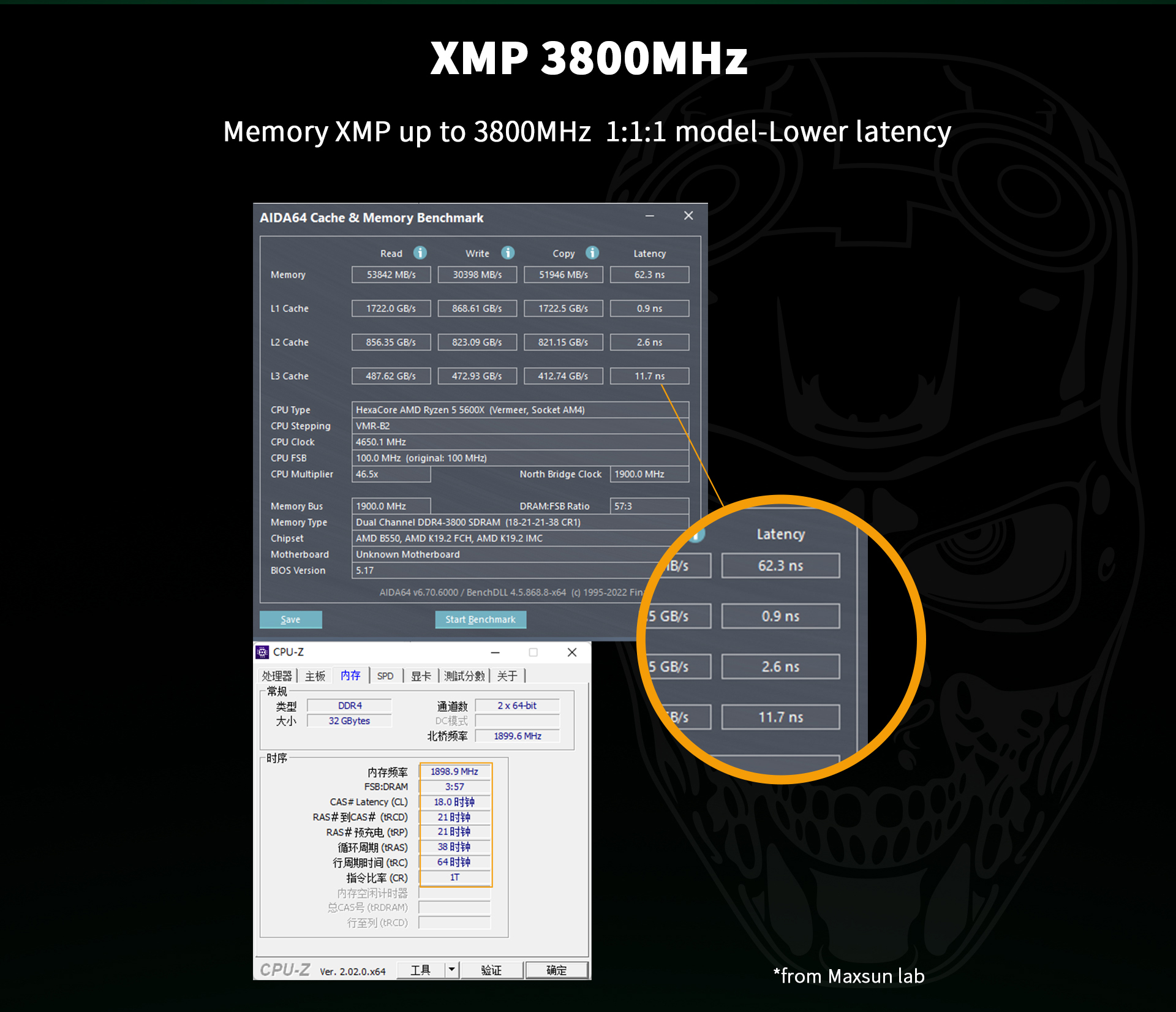Click the L1 Cache Write value 868.61 GB/s
The width and height of the screenshot is (1176, 1012).
click(477, 308)
